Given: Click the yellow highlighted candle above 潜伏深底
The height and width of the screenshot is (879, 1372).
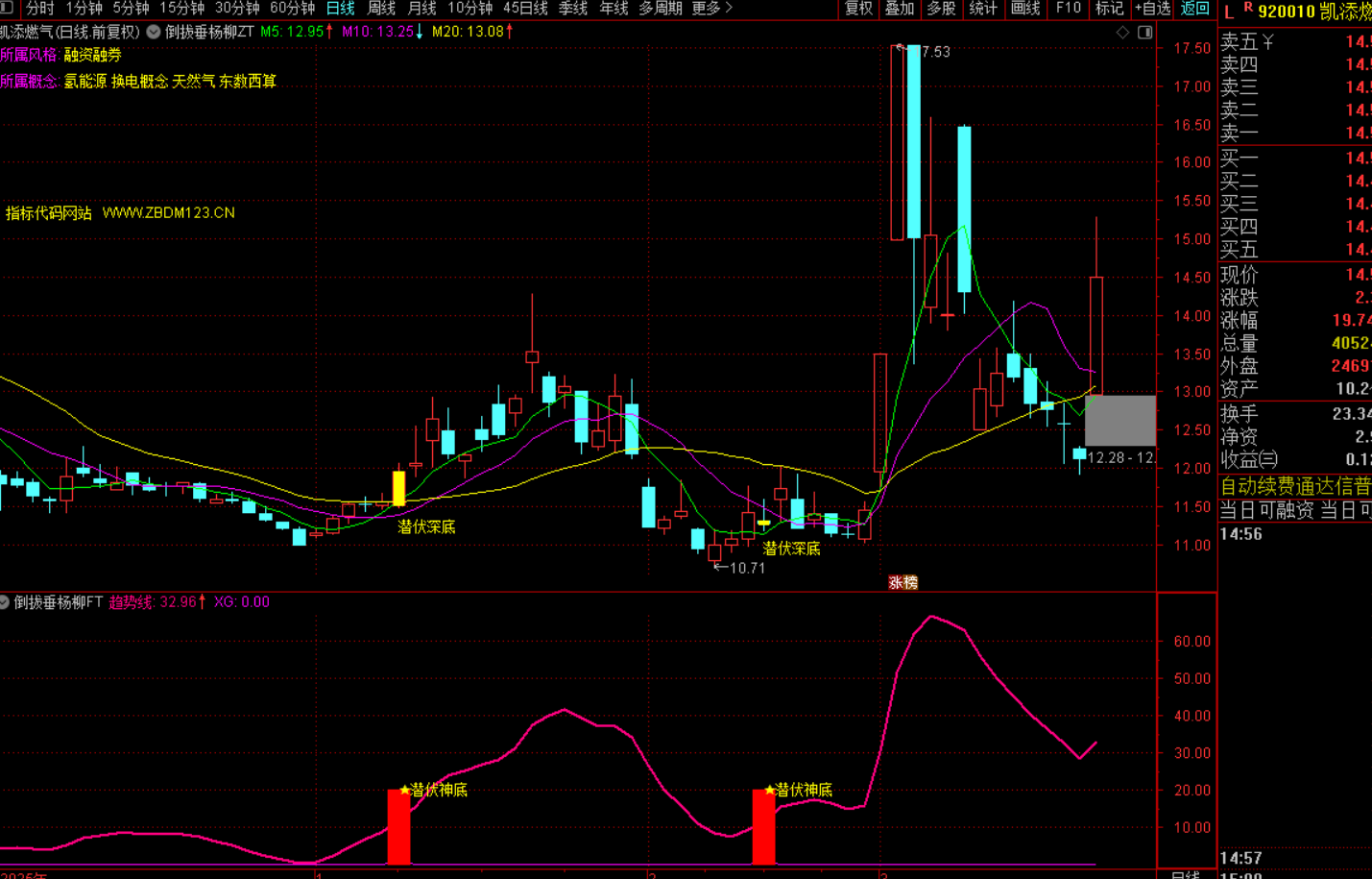Looking at the screenshot, I should point(398,488).
